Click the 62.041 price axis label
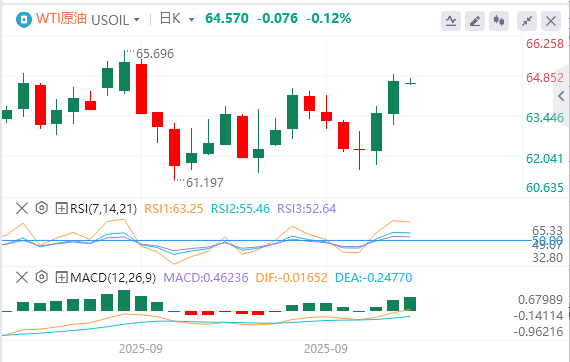 [545, 158]
